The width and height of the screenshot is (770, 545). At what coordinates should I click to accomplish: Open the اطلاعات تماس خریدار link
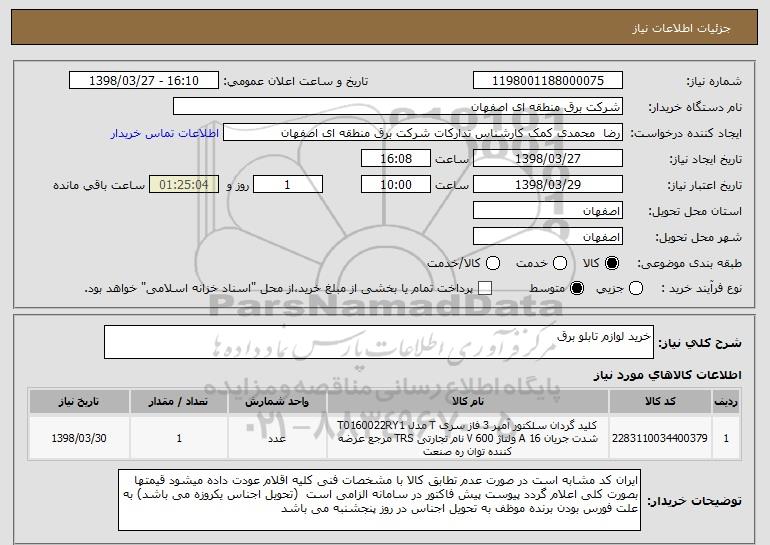165,133
